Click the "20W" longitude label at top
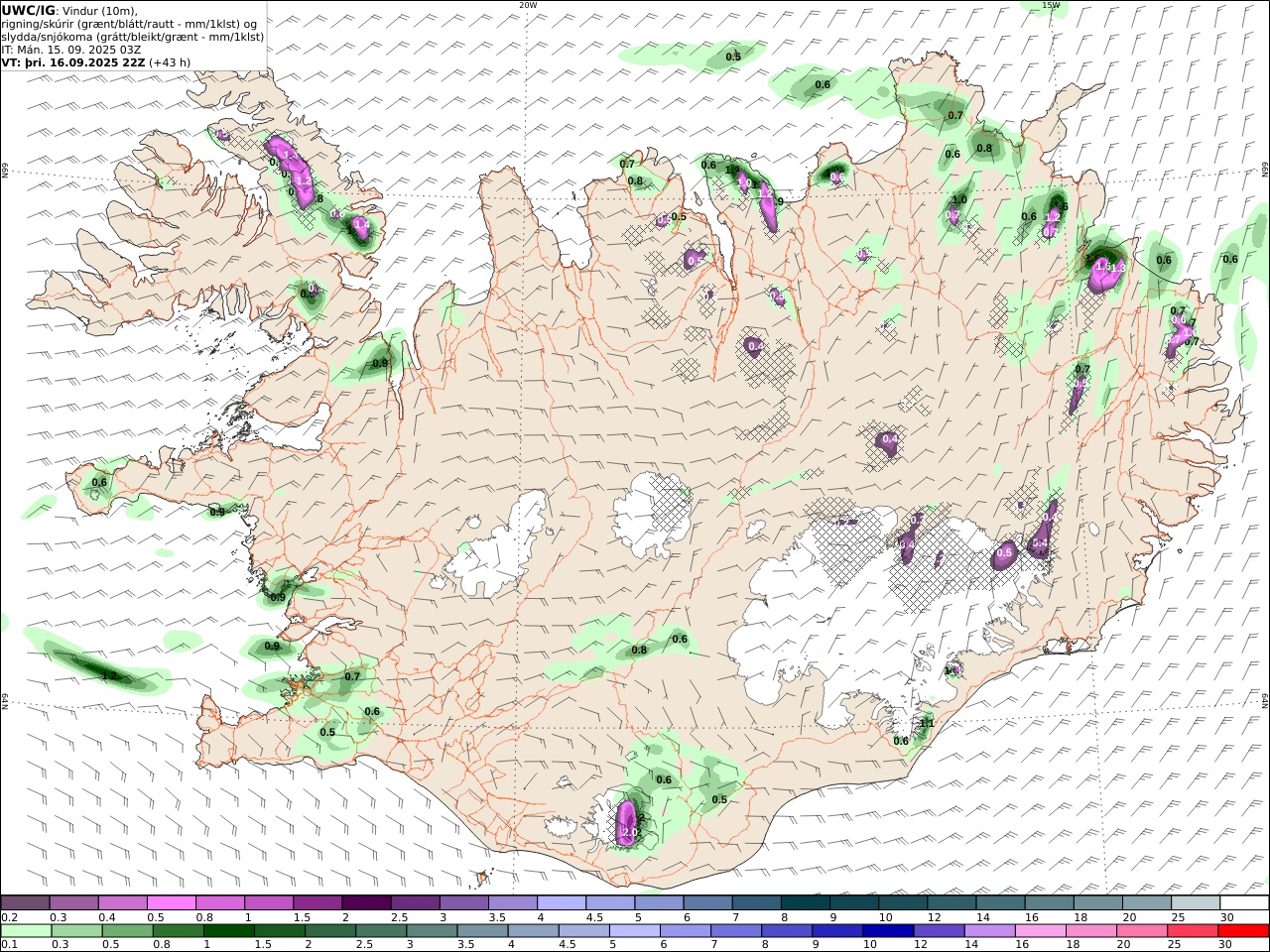The height and width of the screenshot is (952, 1270). [x=528, y=5]
